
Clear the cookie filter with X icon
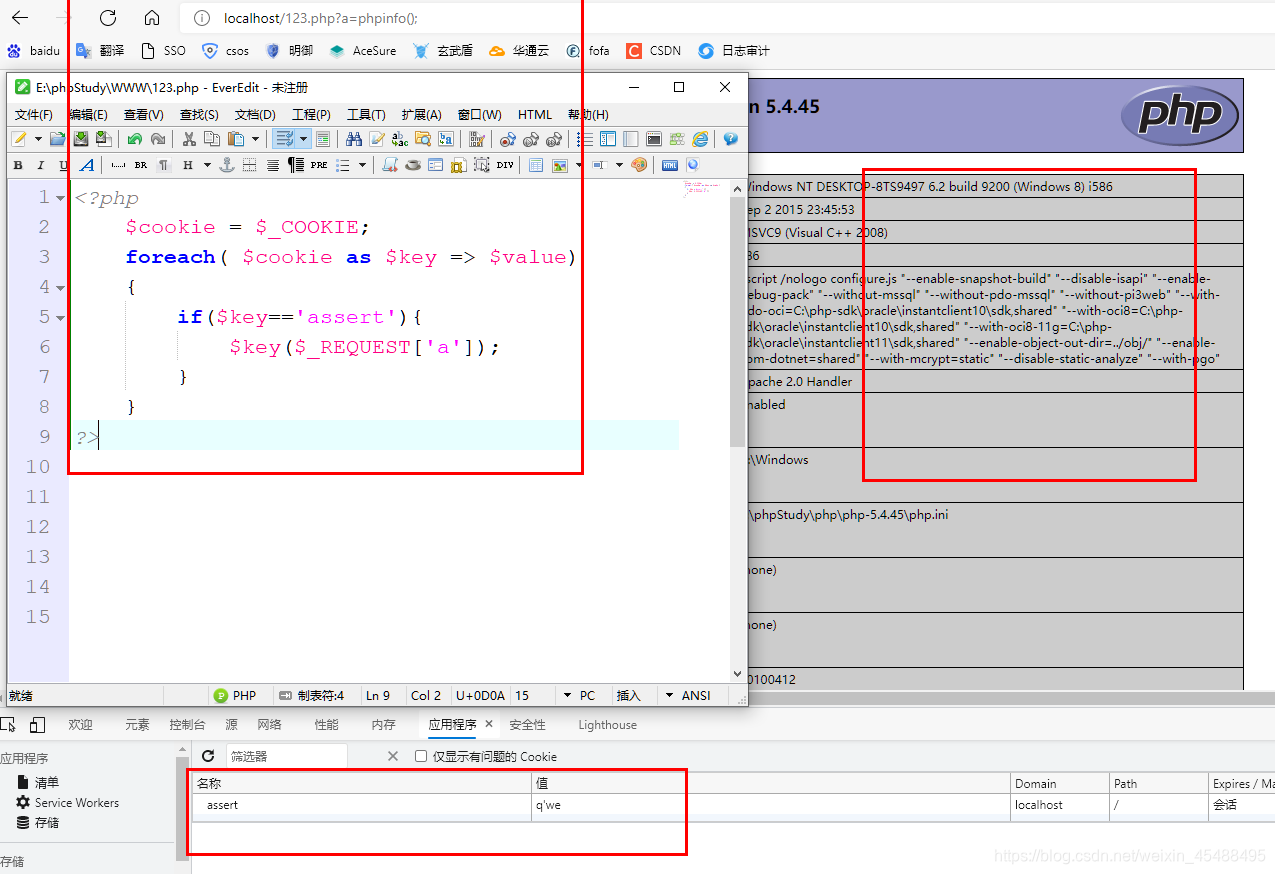[x=393, y=756]
